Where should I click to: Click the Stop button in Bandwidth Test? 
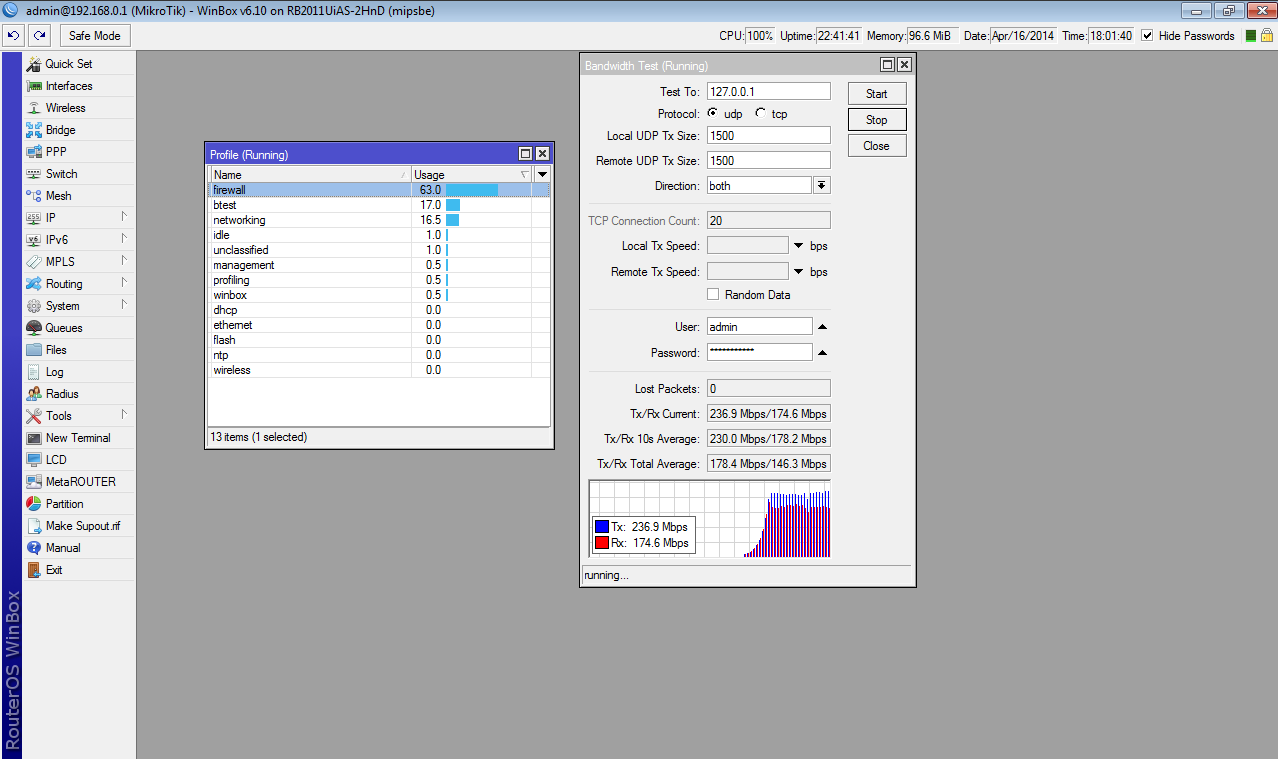click(877, 120)
